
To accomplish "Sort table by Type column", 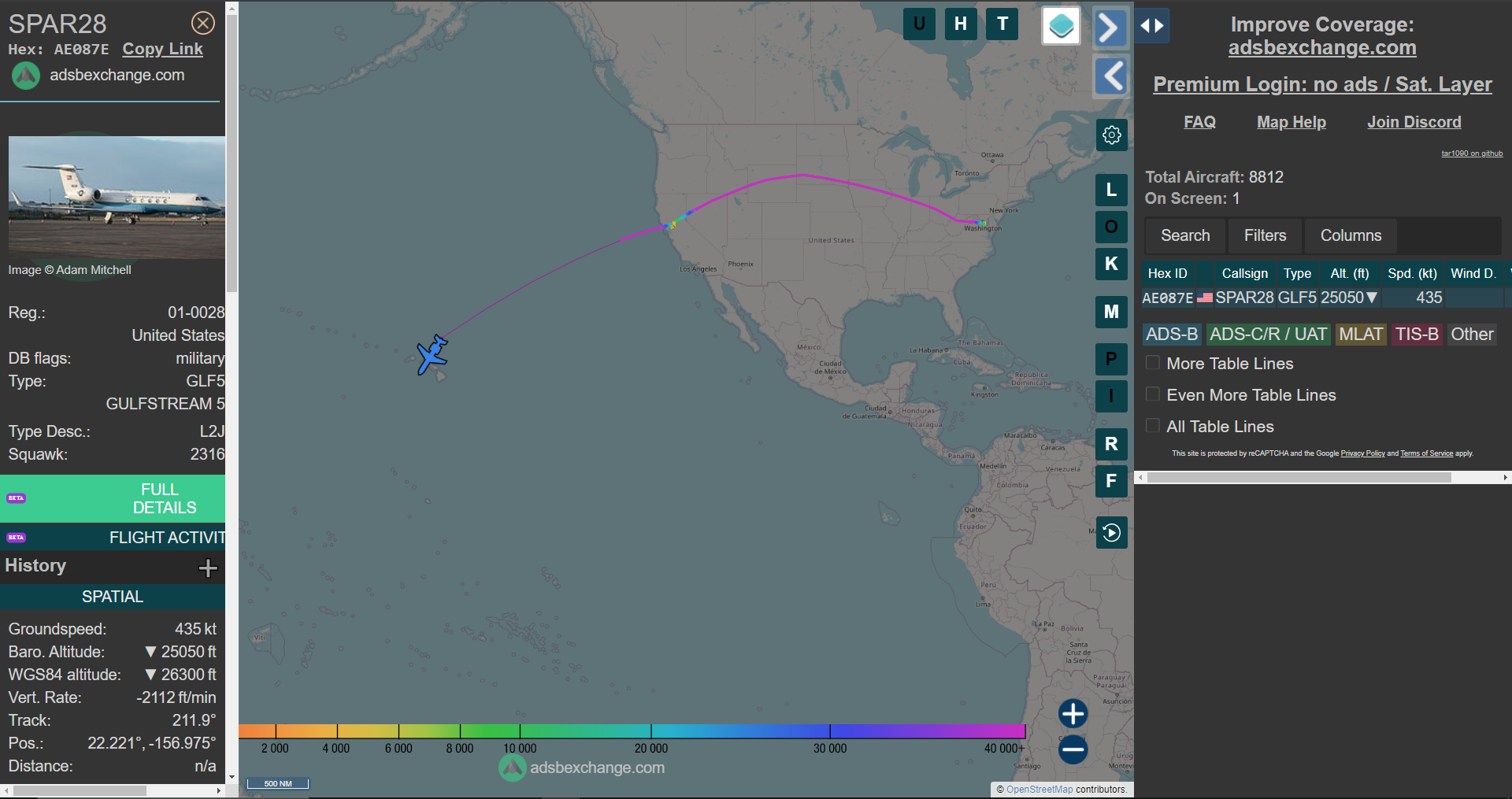I will coord(1297,273).
